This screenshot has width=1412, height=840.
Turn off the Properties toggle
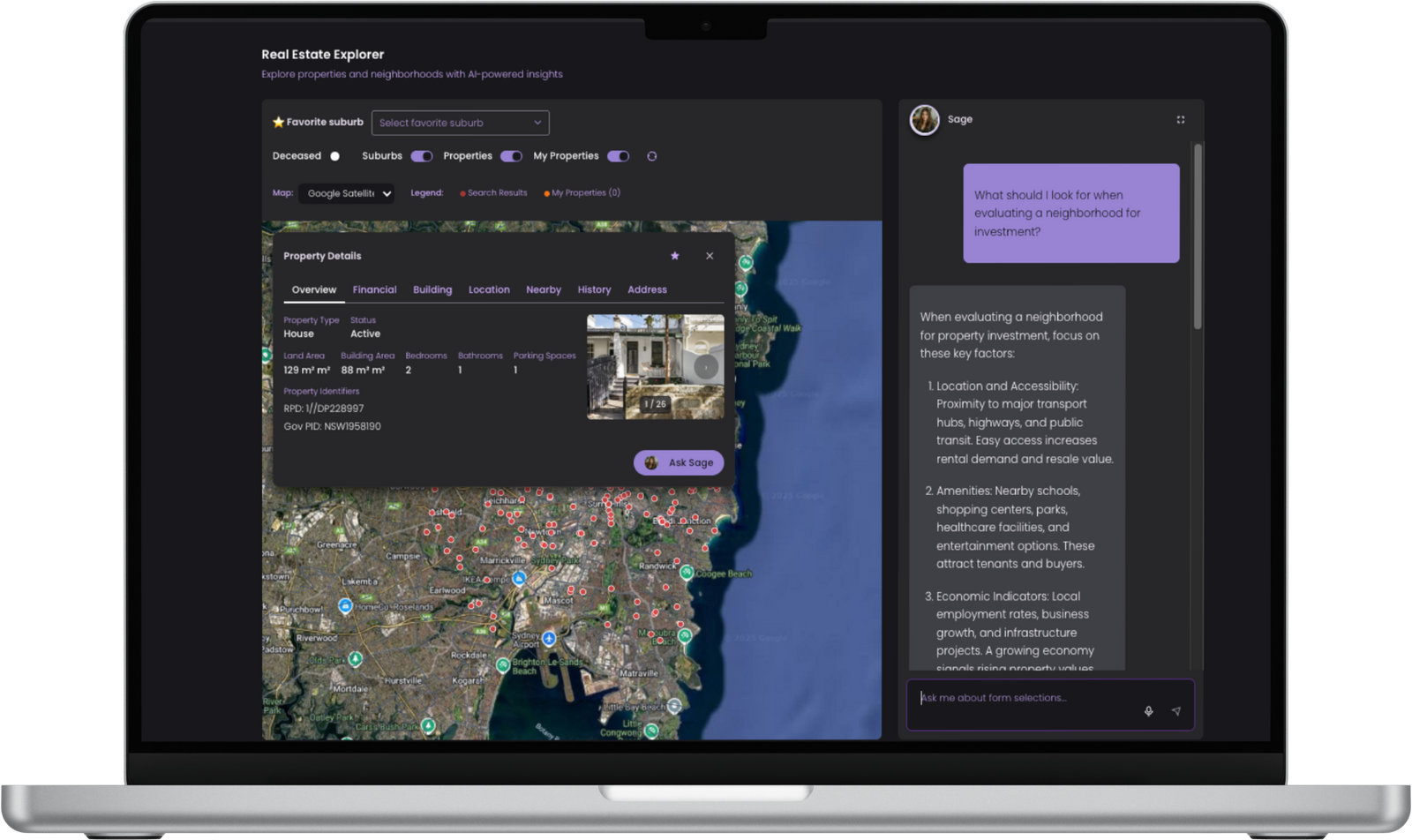point(511,156)
